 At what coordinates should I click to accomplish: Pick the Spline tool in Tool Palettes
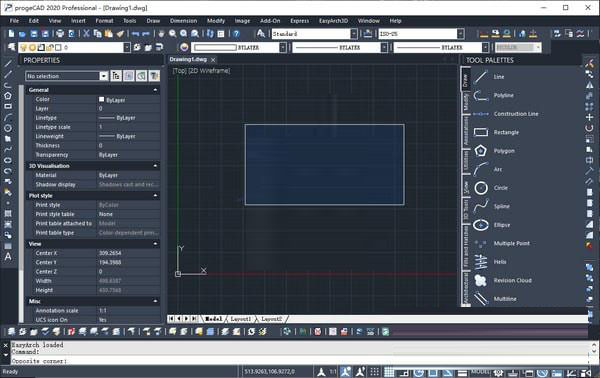coord(501,206)
